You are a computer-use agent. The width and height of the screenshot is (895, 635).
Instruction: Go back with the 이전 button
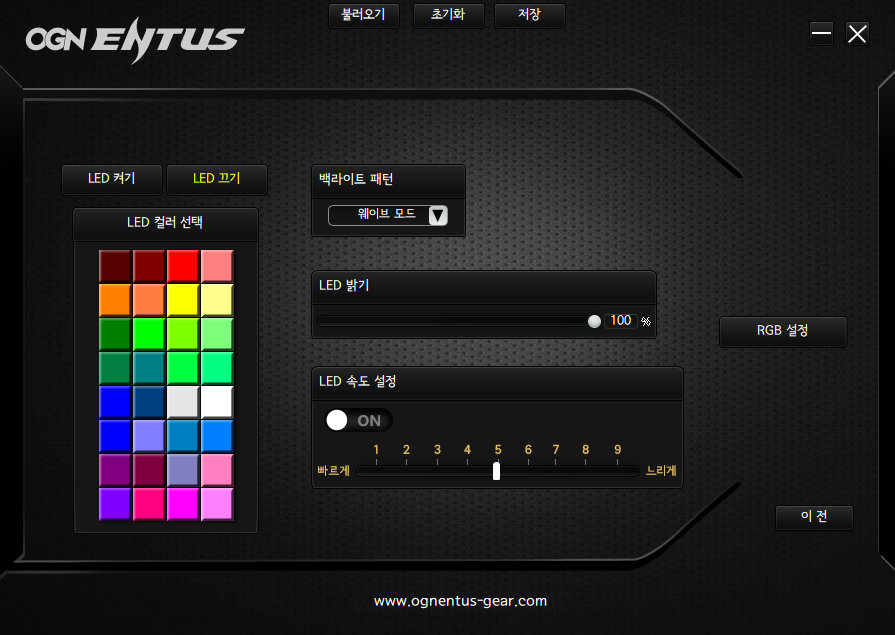[x=814, y=517]
